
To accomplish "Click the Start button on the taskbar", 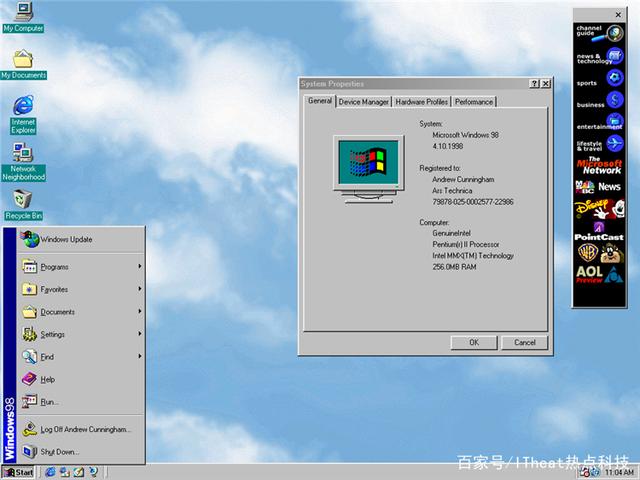I will tap(19, 472).
